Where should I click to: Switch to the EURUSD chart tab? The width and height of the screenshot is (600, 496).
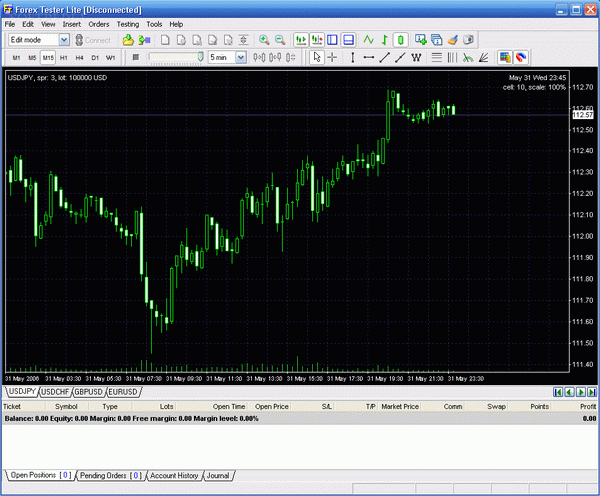123,392
